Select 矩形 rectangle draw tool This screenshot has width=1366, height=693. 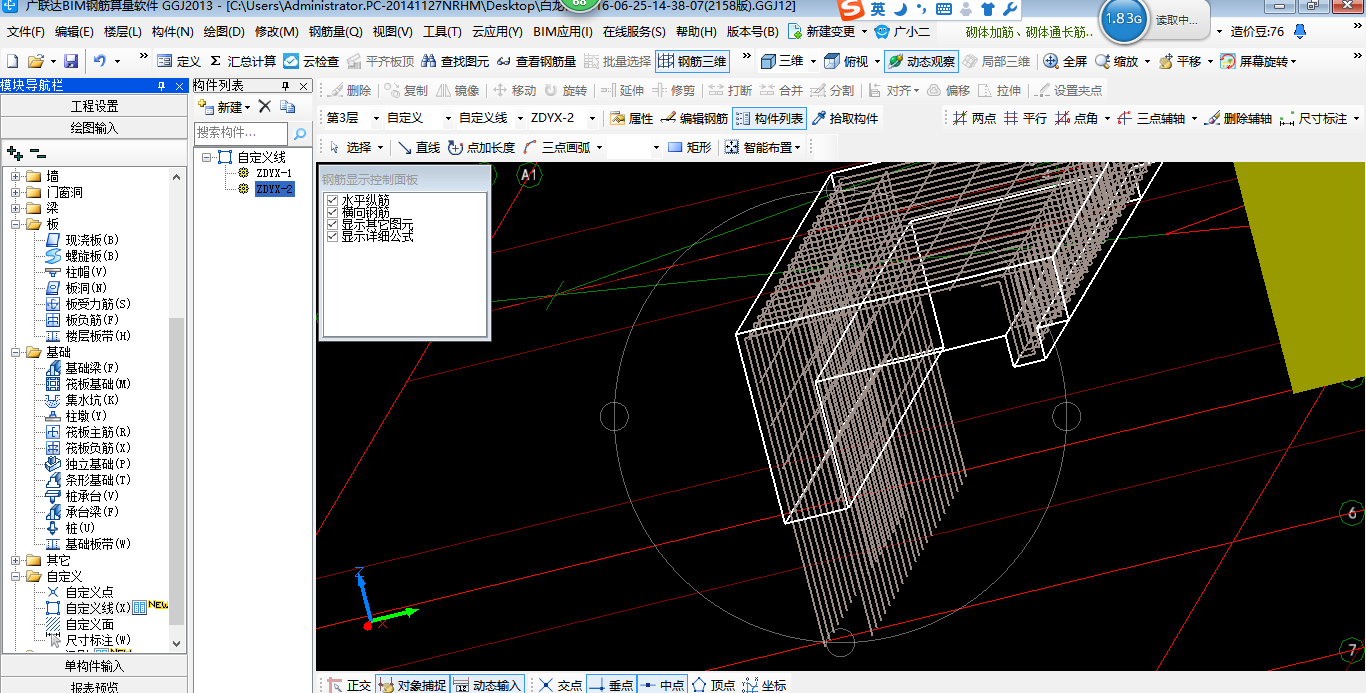pyautogui.click(x=689, y=147)
